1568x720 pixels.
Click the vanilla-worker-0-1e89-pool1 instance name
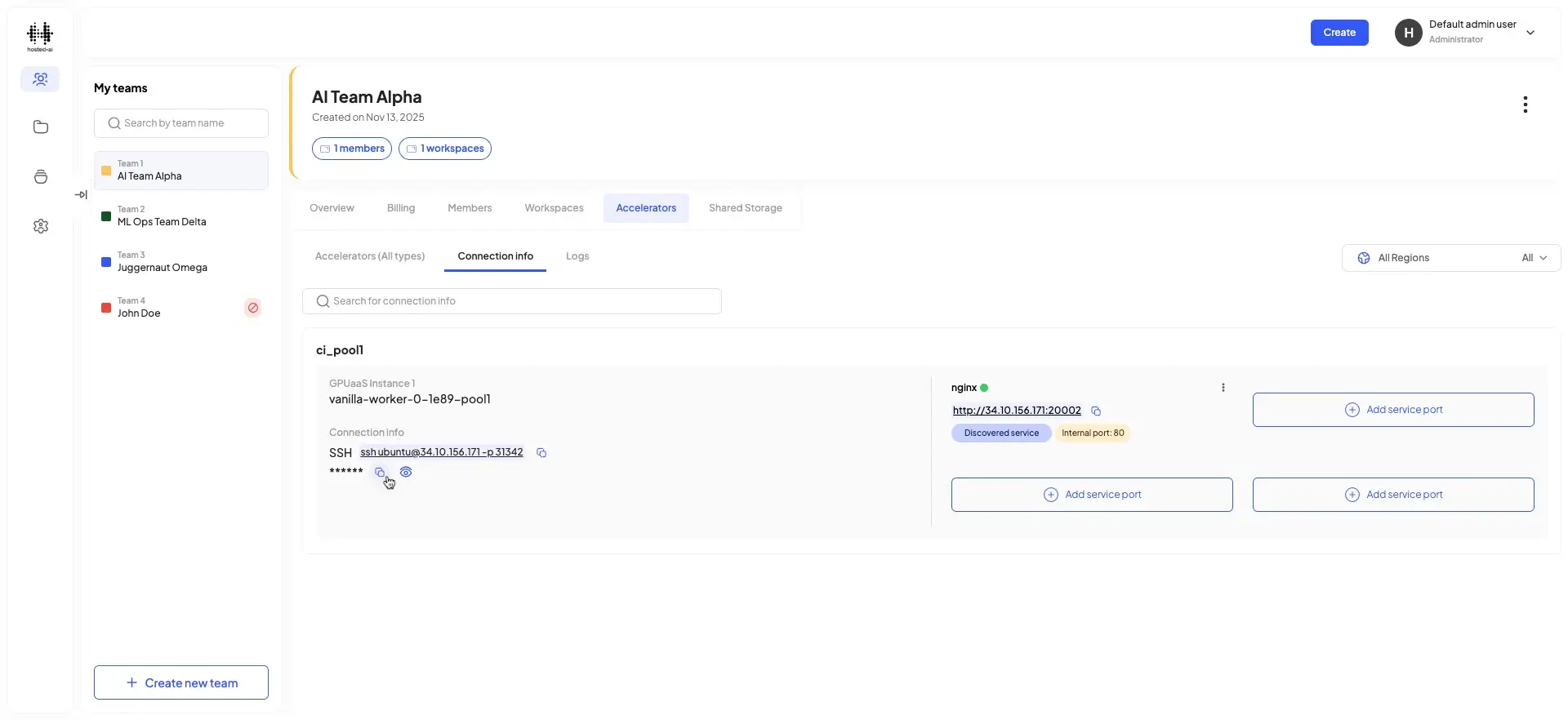coord(410,400)
